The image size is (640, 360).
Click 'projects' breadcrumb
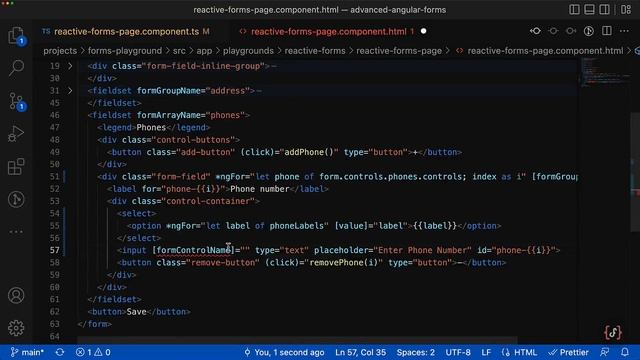60,51
